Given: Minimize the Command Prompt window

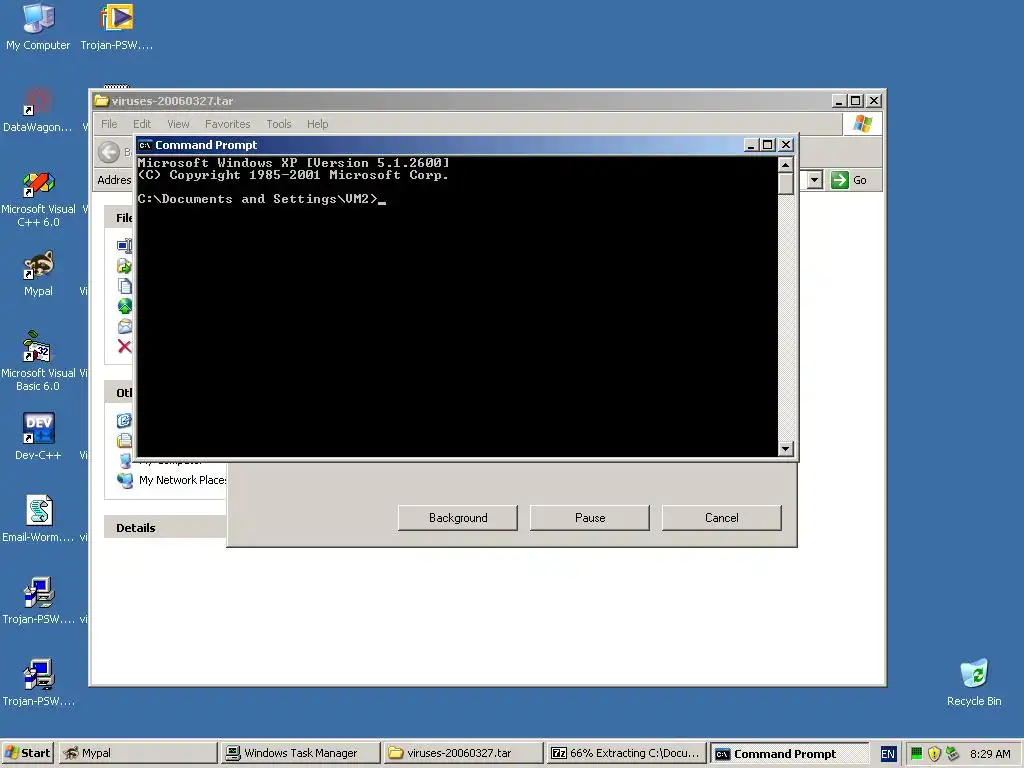Looking at the screenshot, I should coord(751,145).
